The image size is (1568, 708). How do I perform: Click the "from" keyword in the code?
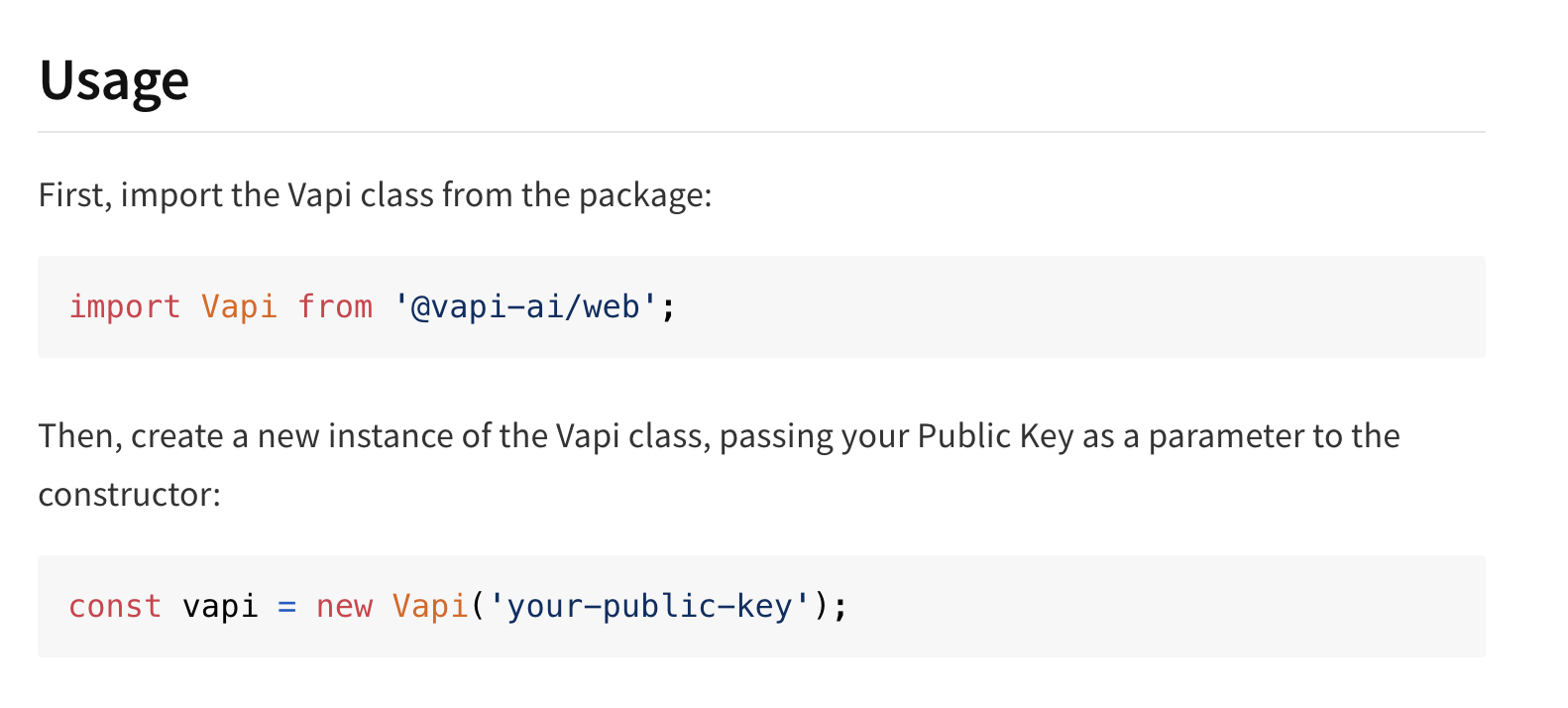pos(335,306)
